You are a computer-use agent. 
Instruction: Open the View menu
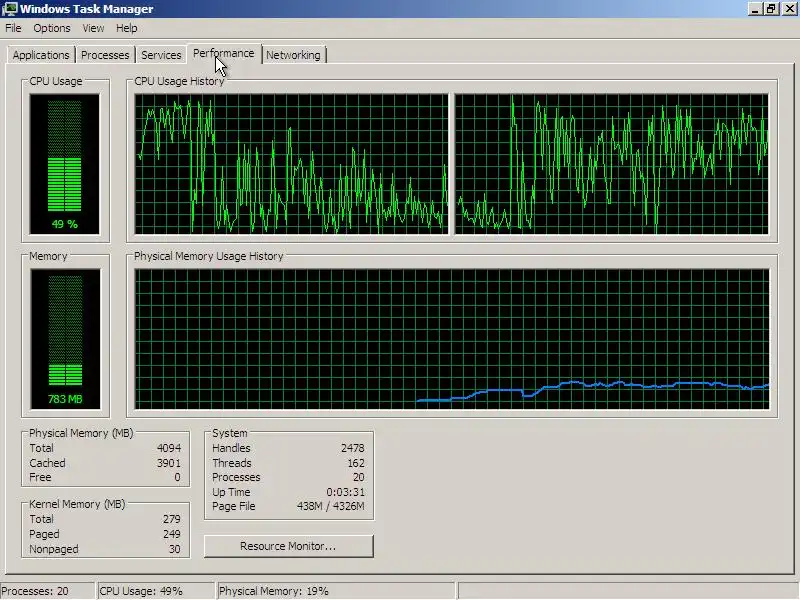pos(93,28)
